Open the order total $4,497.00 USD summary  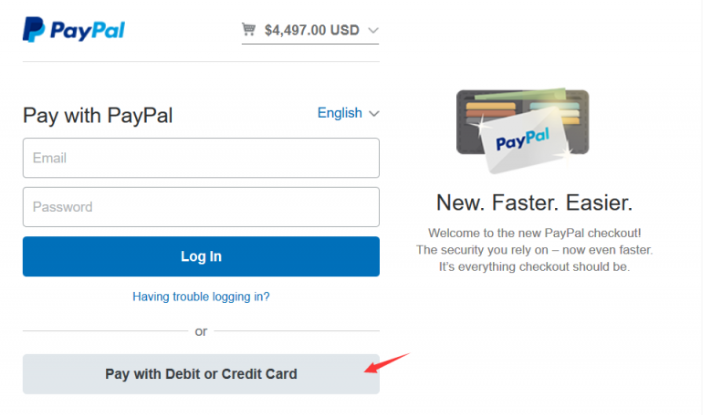(310, 30)
